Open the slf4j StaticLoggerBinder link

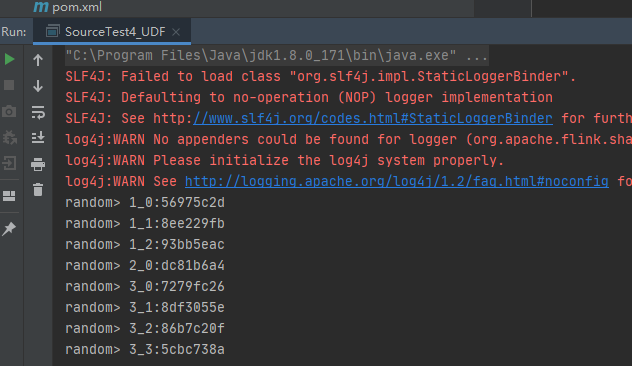(x=372, y=119)
